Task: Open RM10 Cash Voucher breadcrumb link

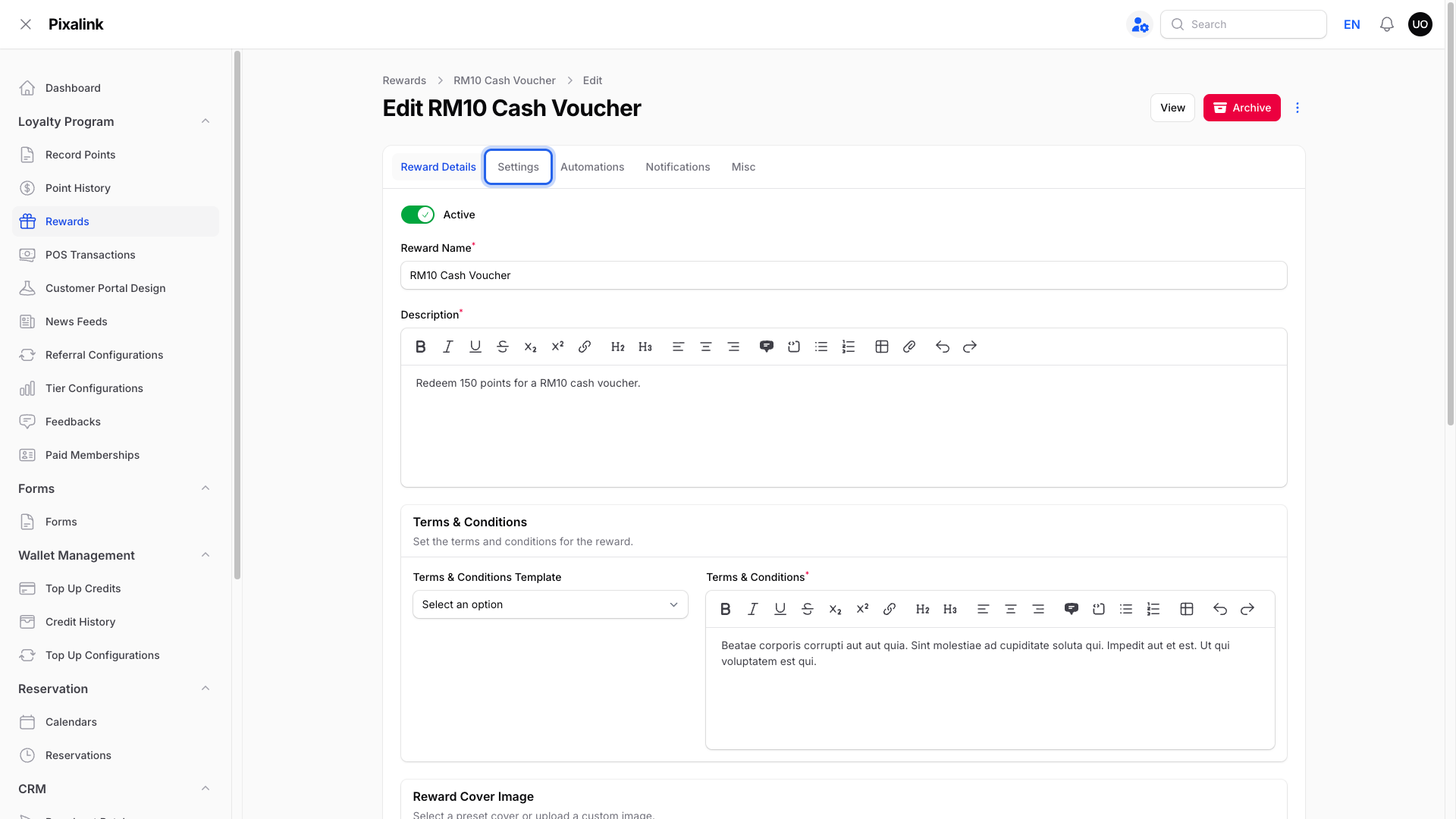Action: point(504,80)
